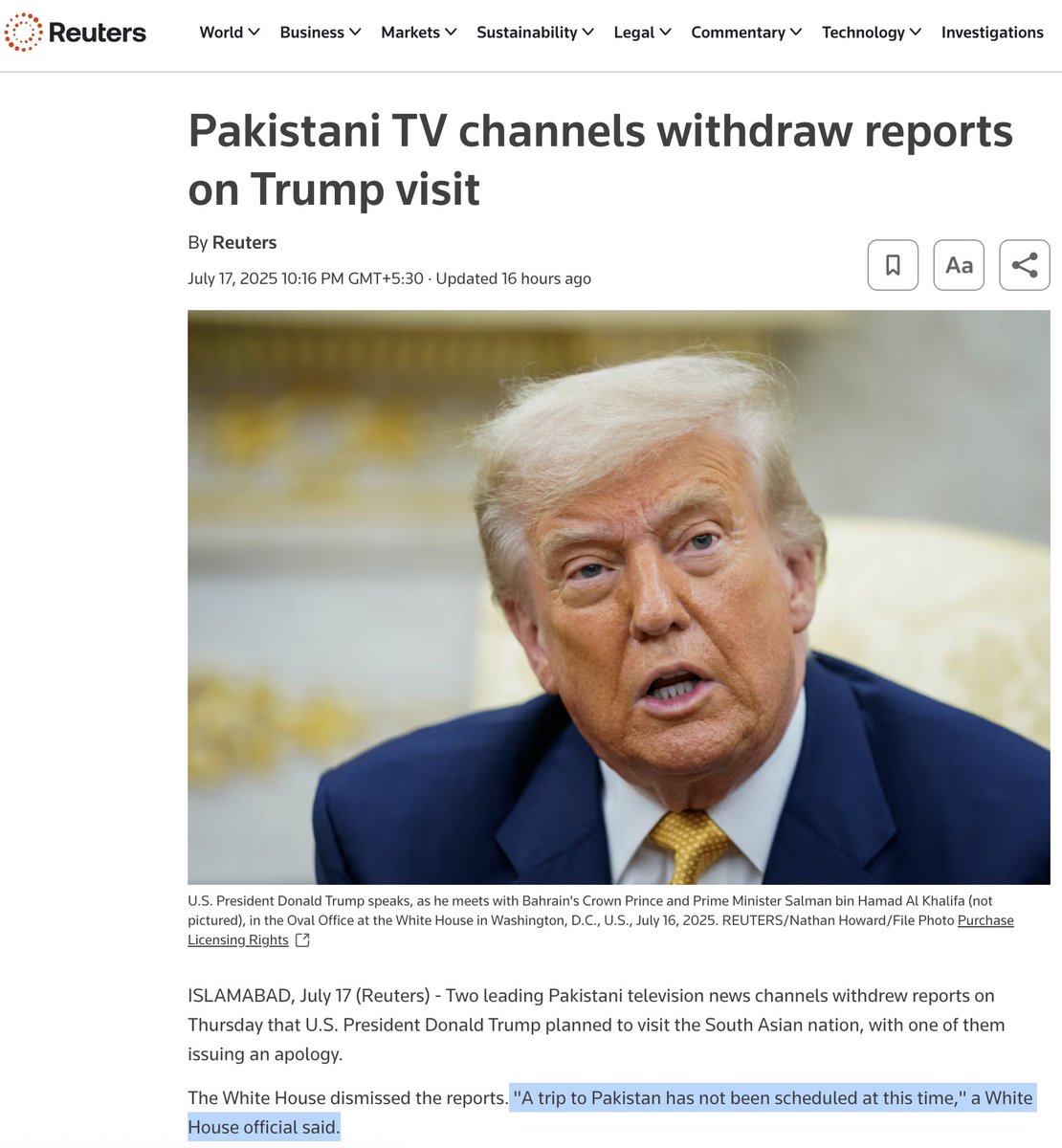The height and width of the screenshot is (1148, 1062).
Task: Open the Aa text size options
Action: click(959, 265)
